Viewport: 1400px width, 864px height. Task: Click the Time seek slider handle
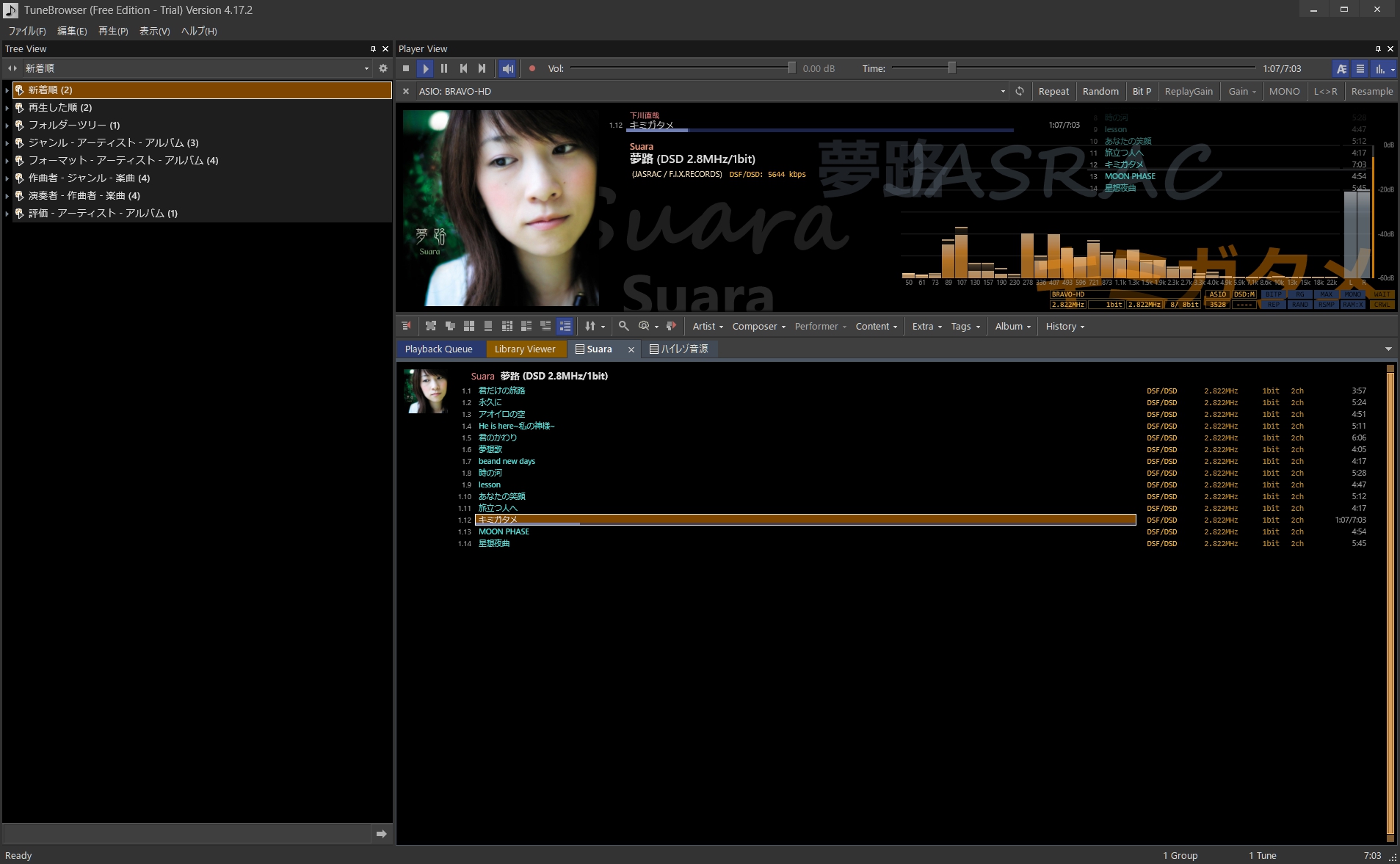point(951,68)
